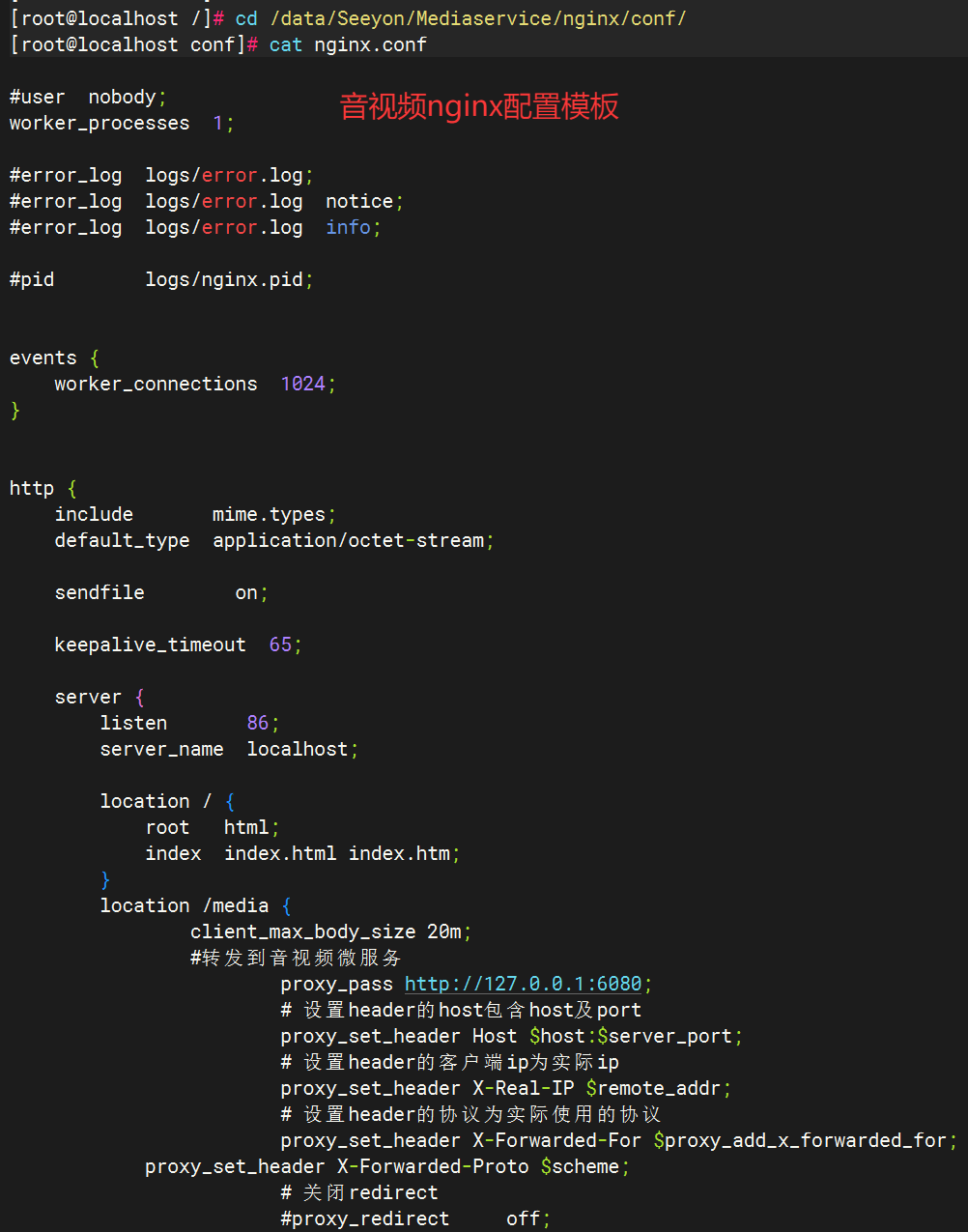This screenshot has width=968, height=1232.
Task: Click the 'keepalive_timeout 65;' line
Action: [179, 645]
